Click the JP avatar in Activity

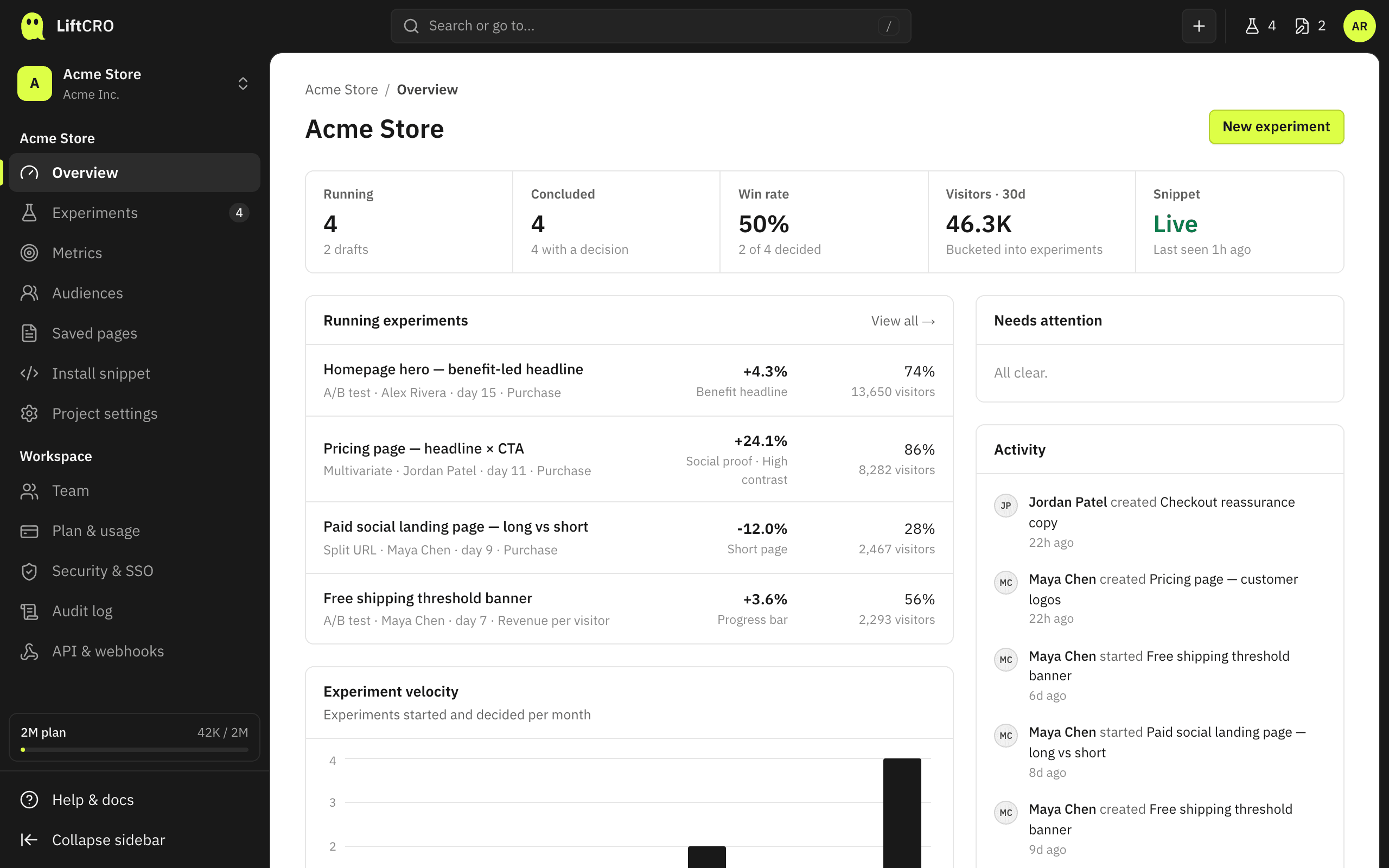1005,506
